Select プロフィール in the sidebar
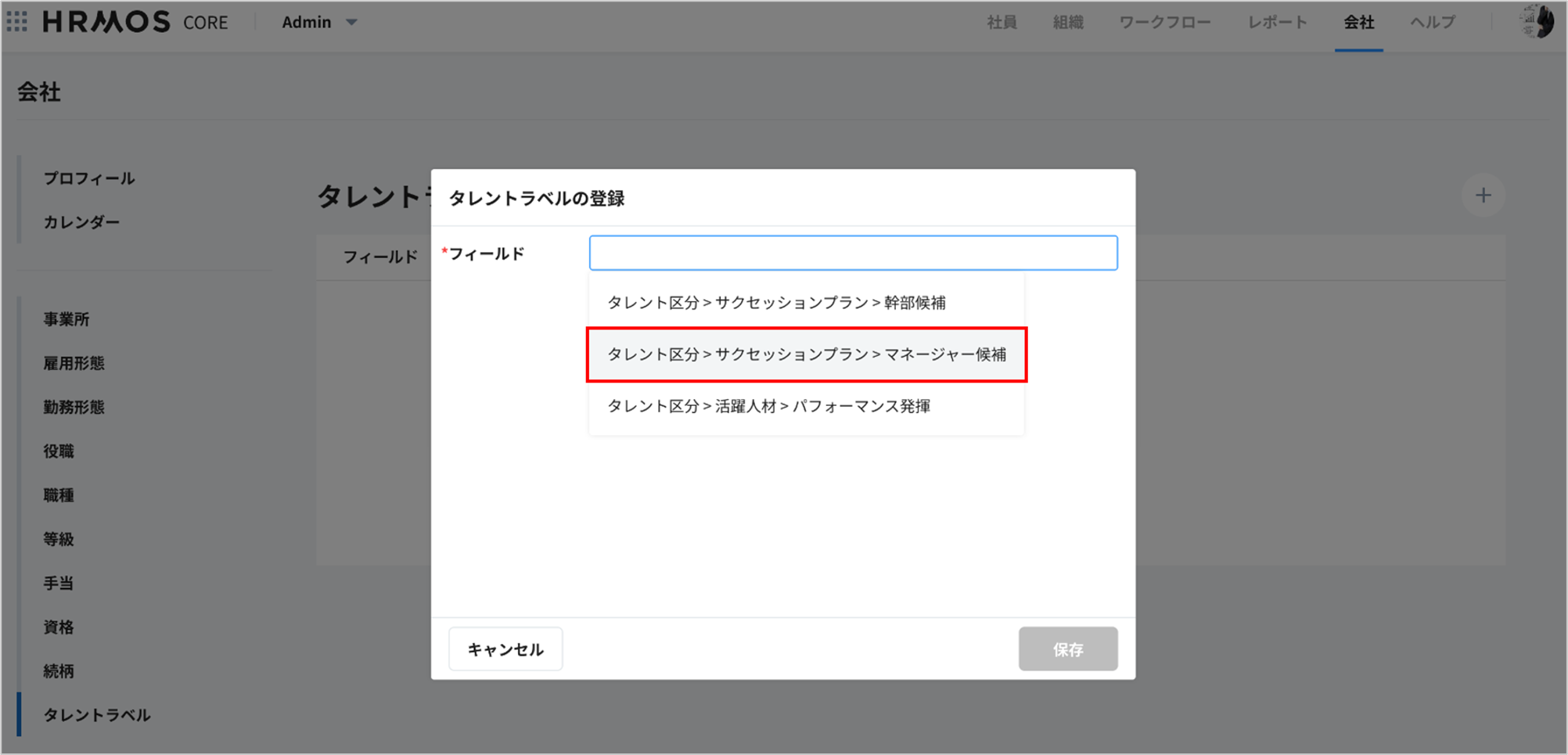 pos(89,178)
